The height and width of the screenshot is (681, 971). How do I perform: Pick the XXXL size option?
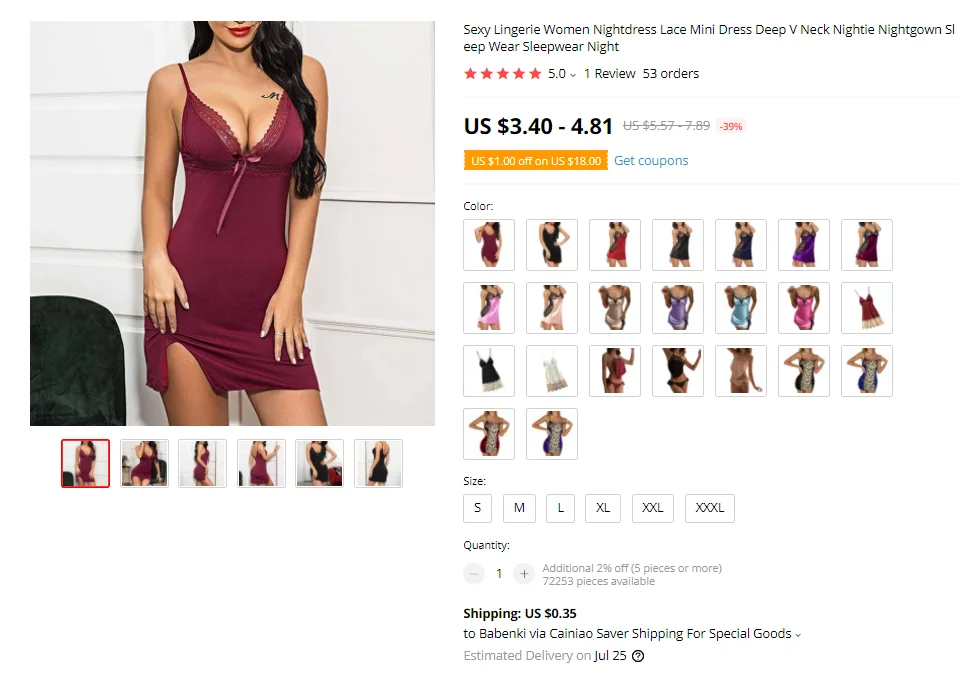coord(710,508)
